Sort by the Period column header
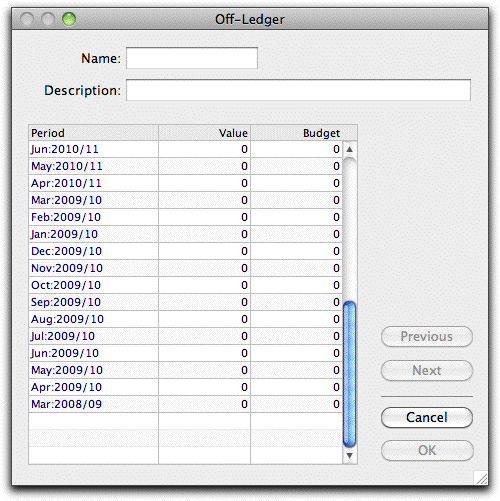 (x=93, y=133)
